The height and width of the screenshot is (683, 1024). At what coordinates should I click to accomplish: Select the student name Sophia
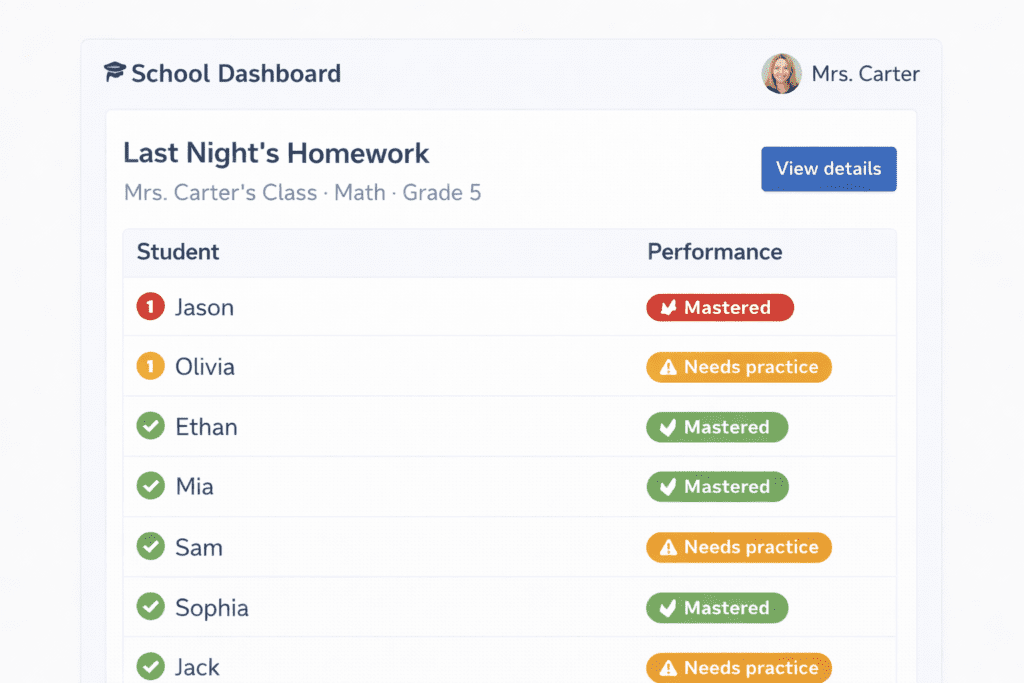point(212,608)
